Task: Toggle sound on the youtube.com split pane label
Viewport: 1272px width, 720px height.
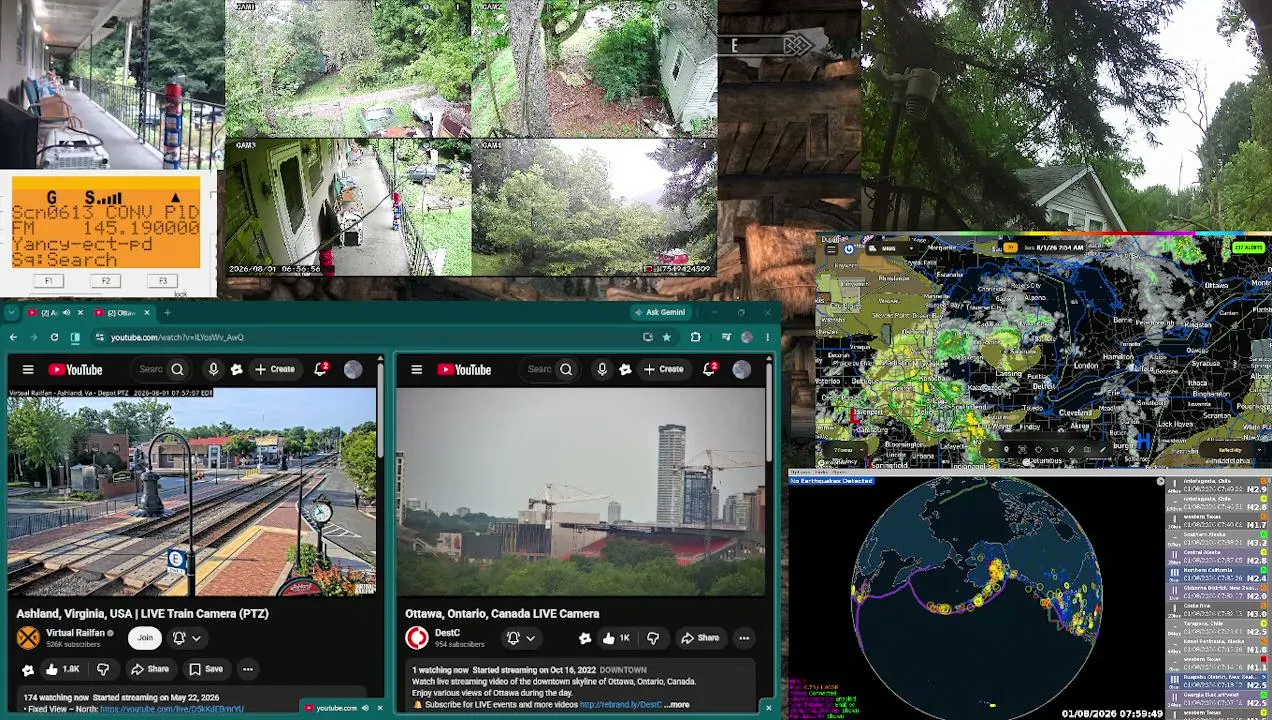Action: 365,709
